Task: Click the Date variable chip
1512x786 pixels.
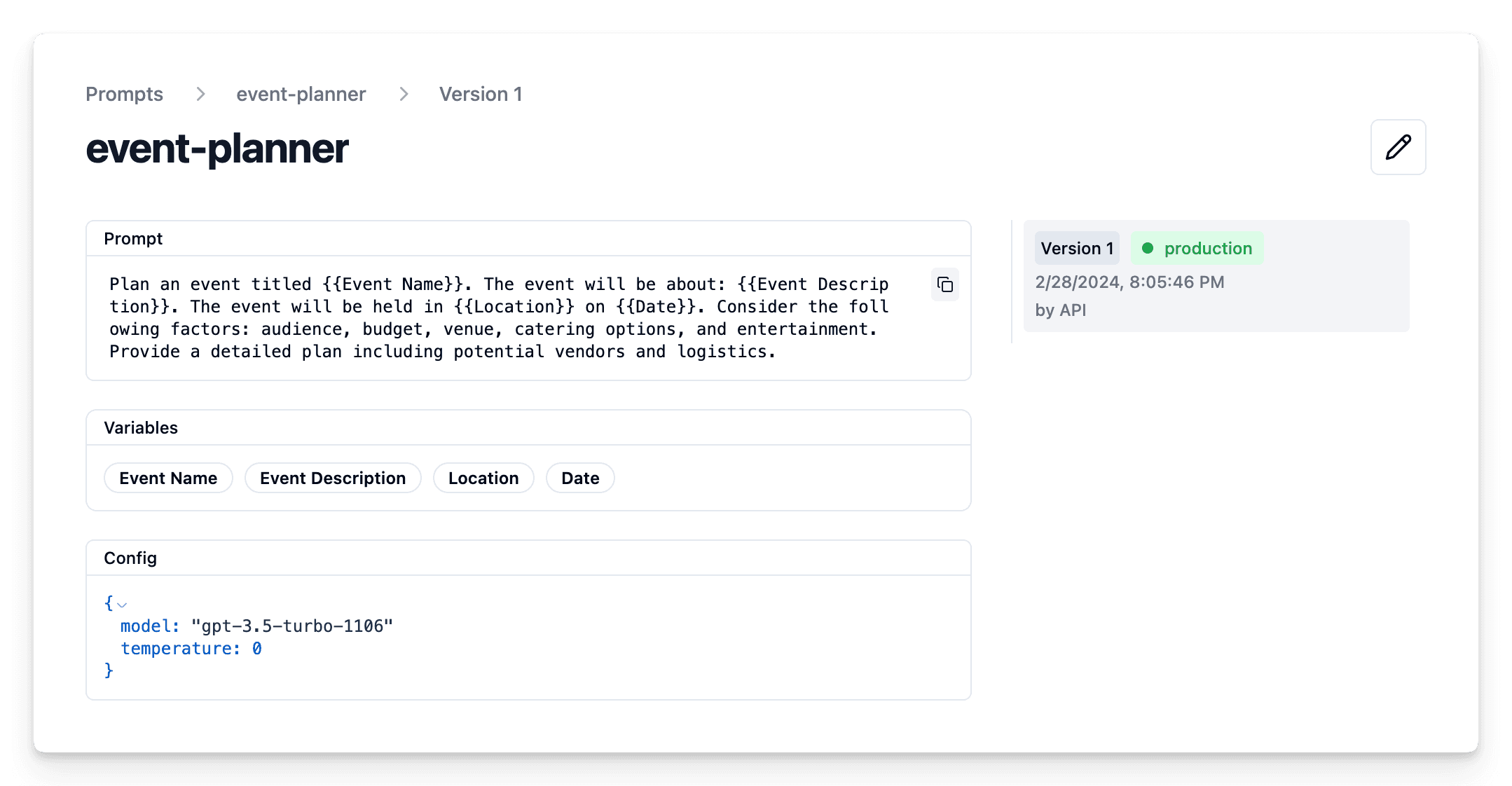Action: tap(579, 478)
